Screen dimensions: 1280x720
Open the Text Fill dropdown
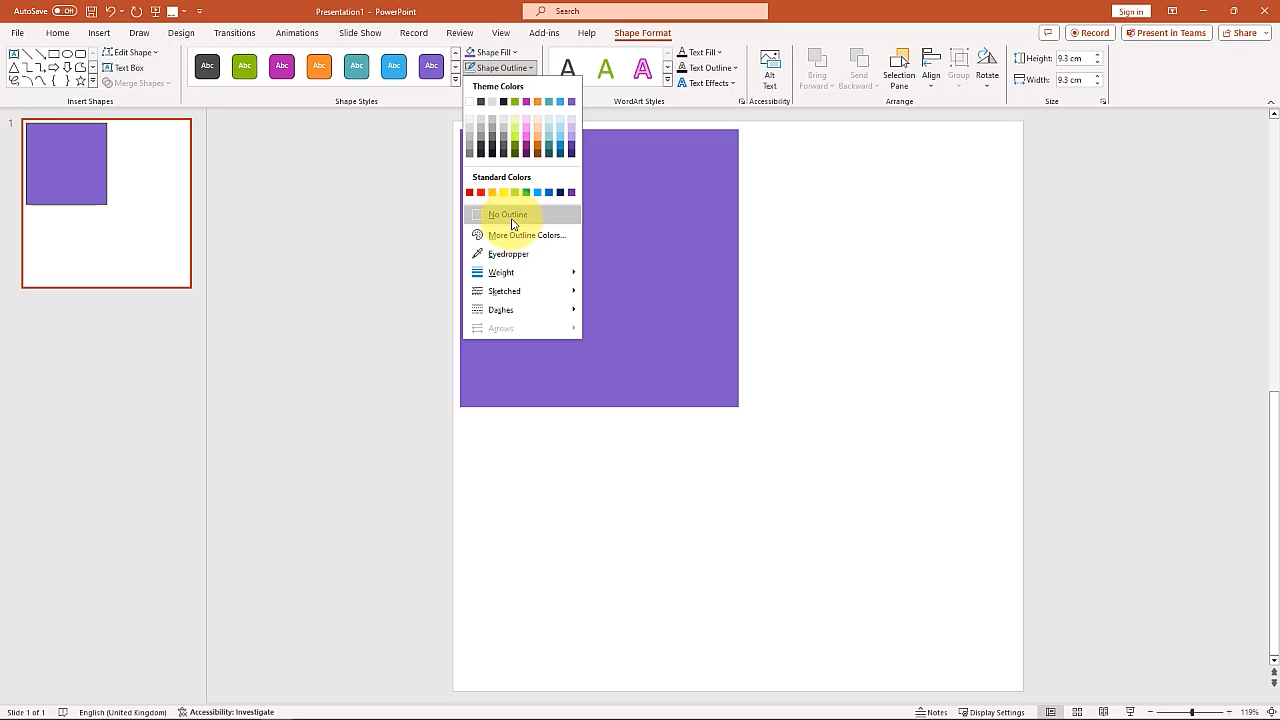(x=700, y=52)
